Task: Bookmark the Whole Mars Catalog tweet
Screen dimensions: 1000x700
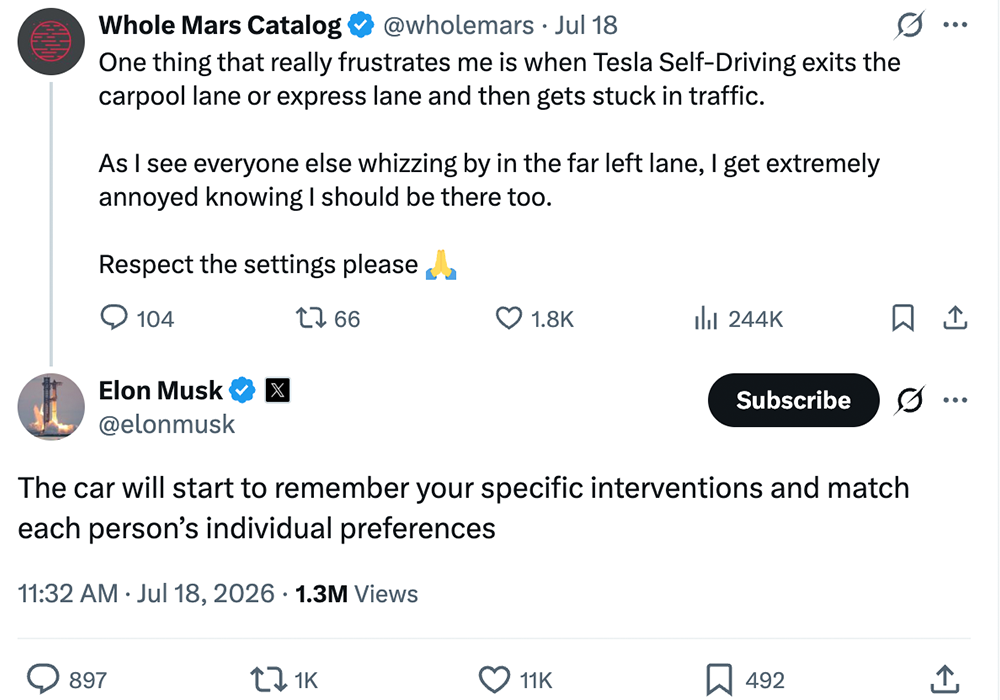Action: tap(902, 317)
